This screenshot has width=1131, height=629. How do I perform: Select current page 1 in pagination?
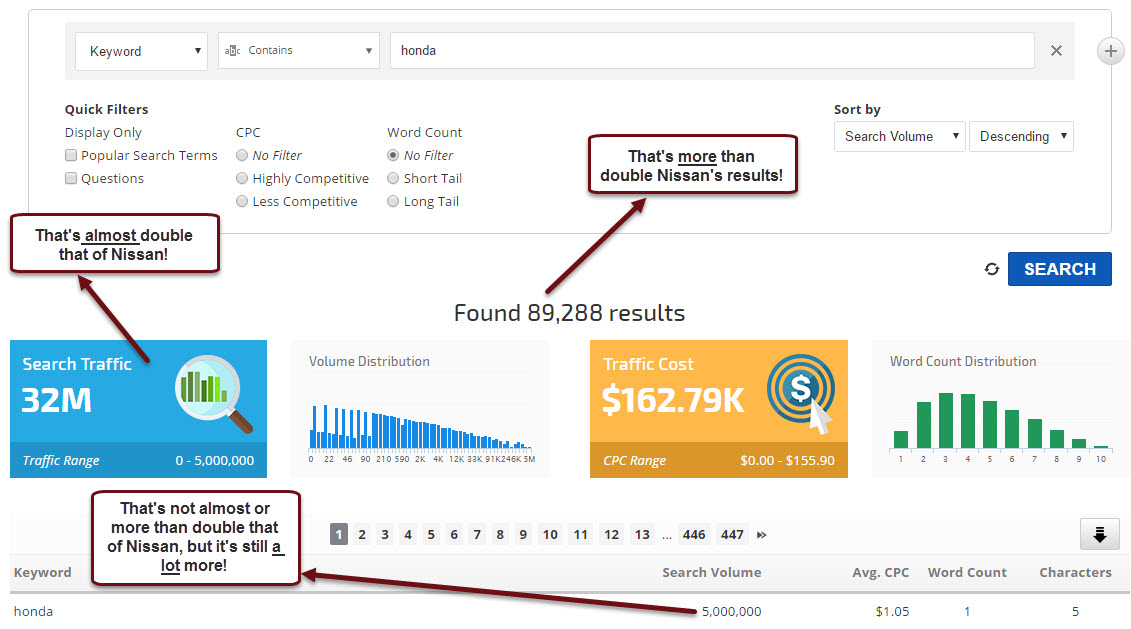click(x=339, y=535)
